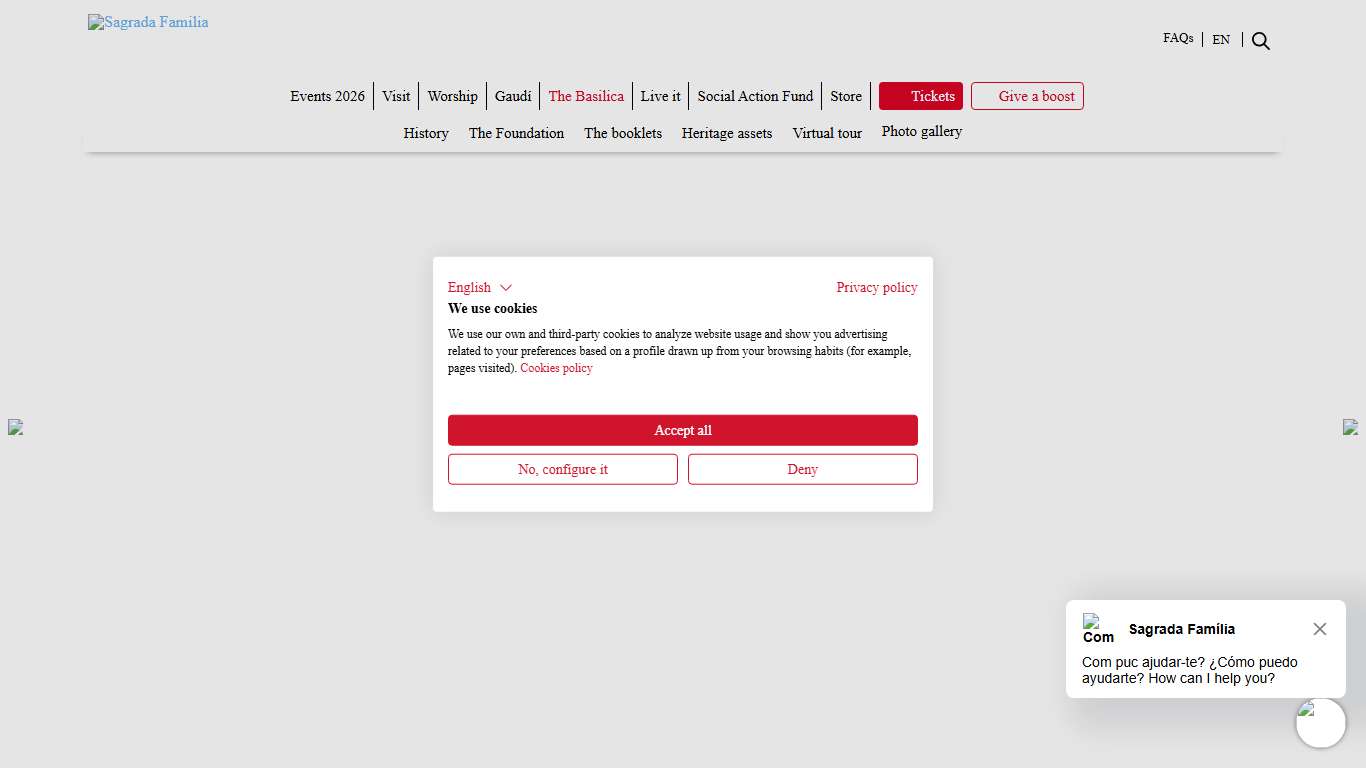This screenshot has height=768, width=1366.
Task: Click the chat avatar image
Action: point(1097,629)
